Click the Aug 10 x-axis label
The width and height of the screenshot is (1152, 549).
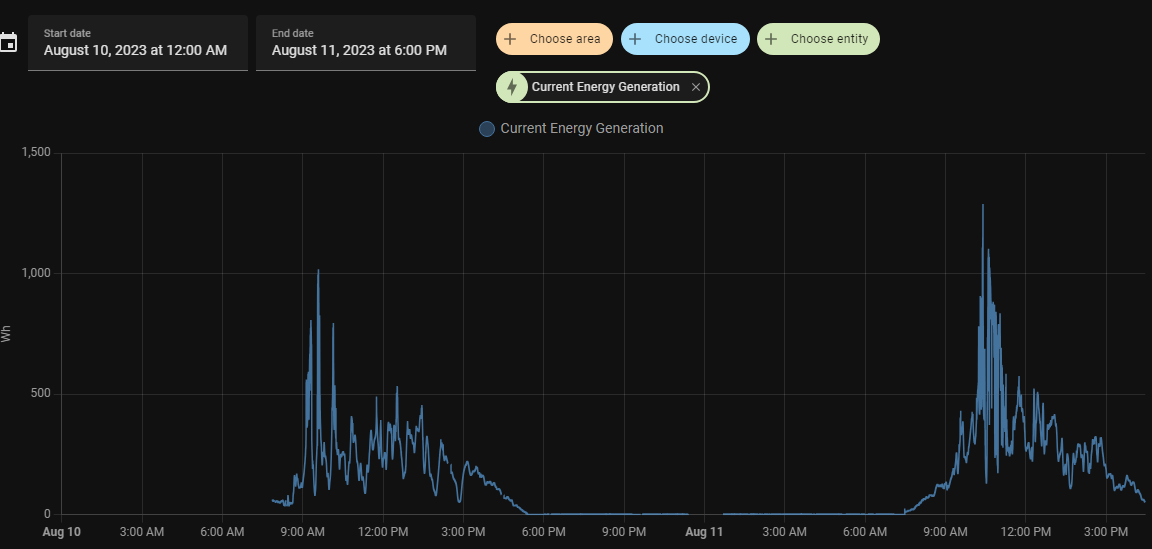[62, 531]
